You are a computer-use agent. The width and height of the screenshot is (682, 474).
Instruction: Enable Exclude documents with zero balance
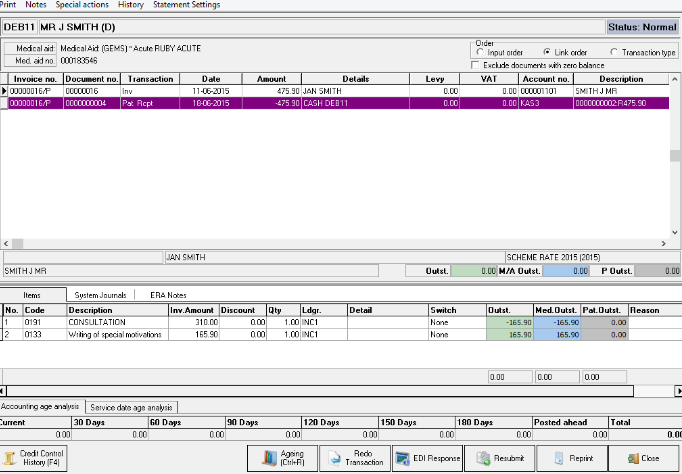[x=476, y=65]
